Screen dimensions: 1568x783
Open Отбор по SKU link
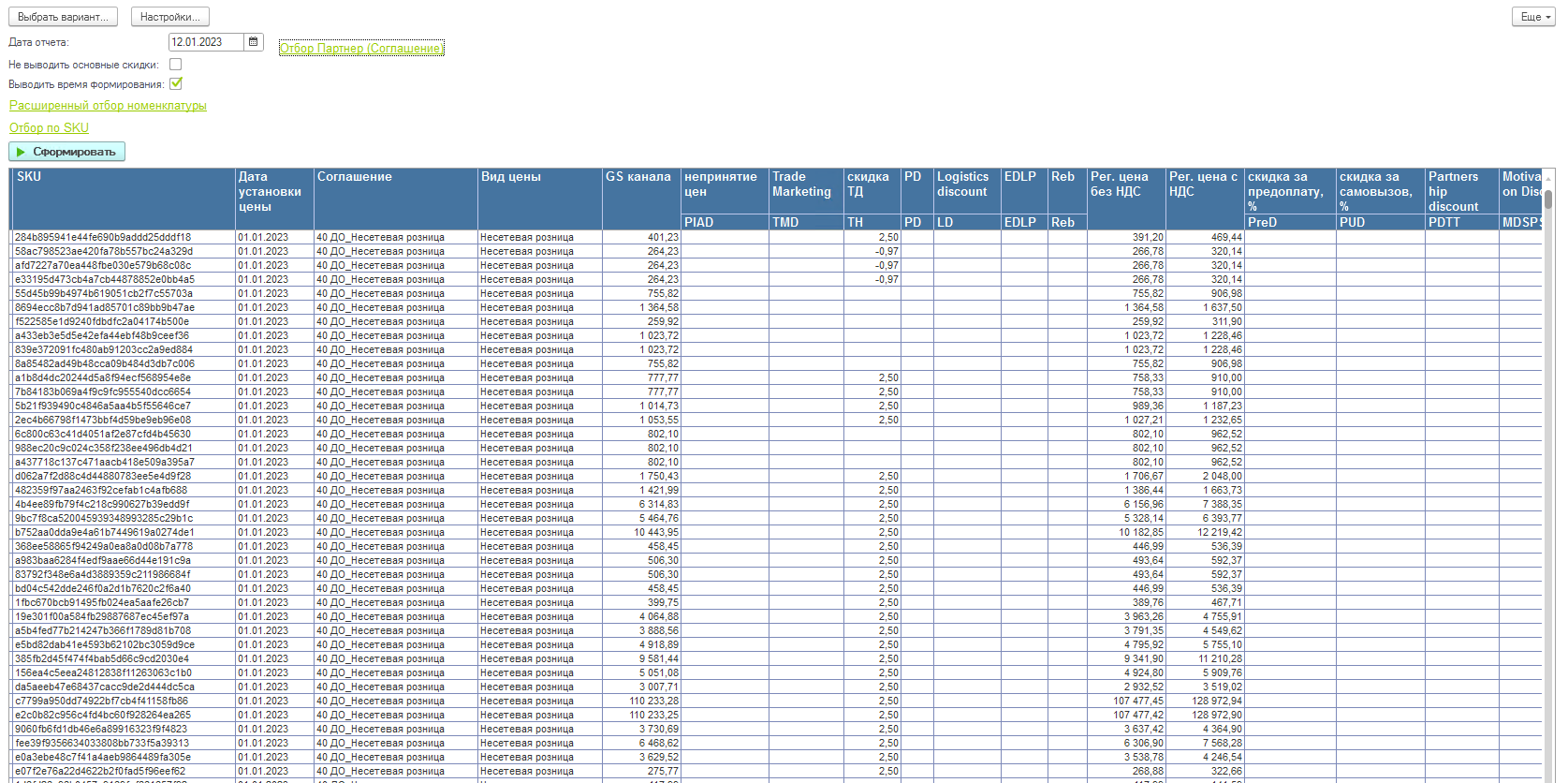(49, 128)
